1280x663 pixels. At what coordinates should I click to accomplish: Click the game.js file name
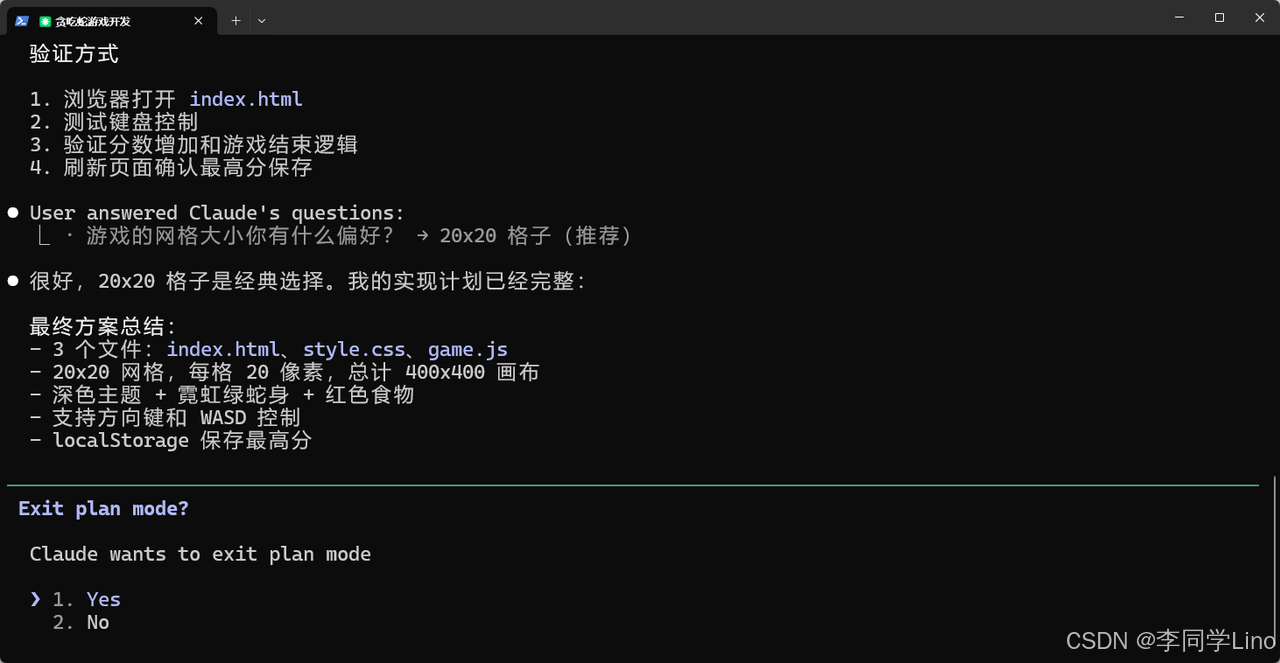pyautogui.click(x=467, y=349)
